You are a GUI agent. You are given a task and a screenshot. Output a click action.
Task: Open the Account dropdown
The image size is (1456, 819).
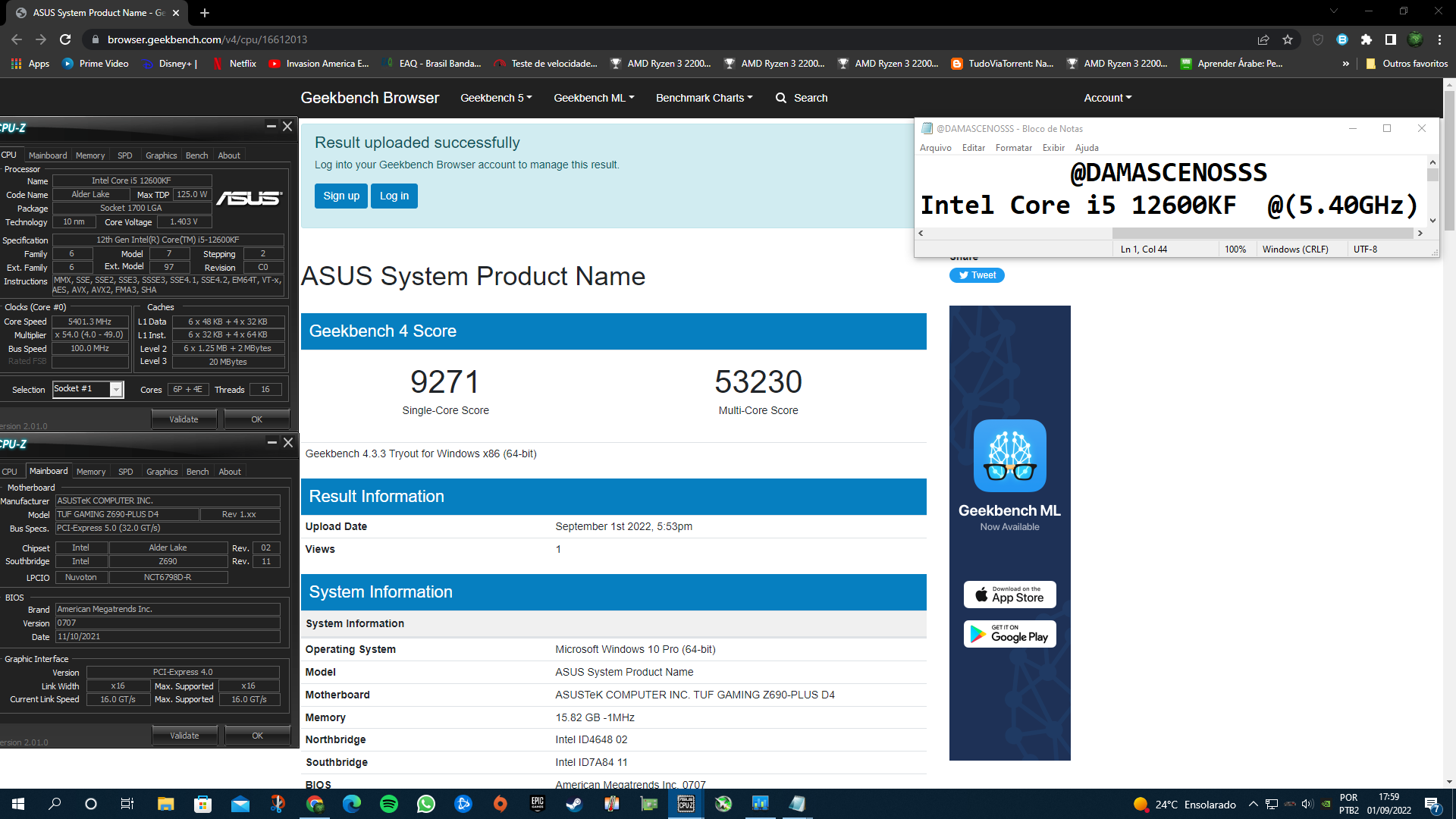point(1107,98)
